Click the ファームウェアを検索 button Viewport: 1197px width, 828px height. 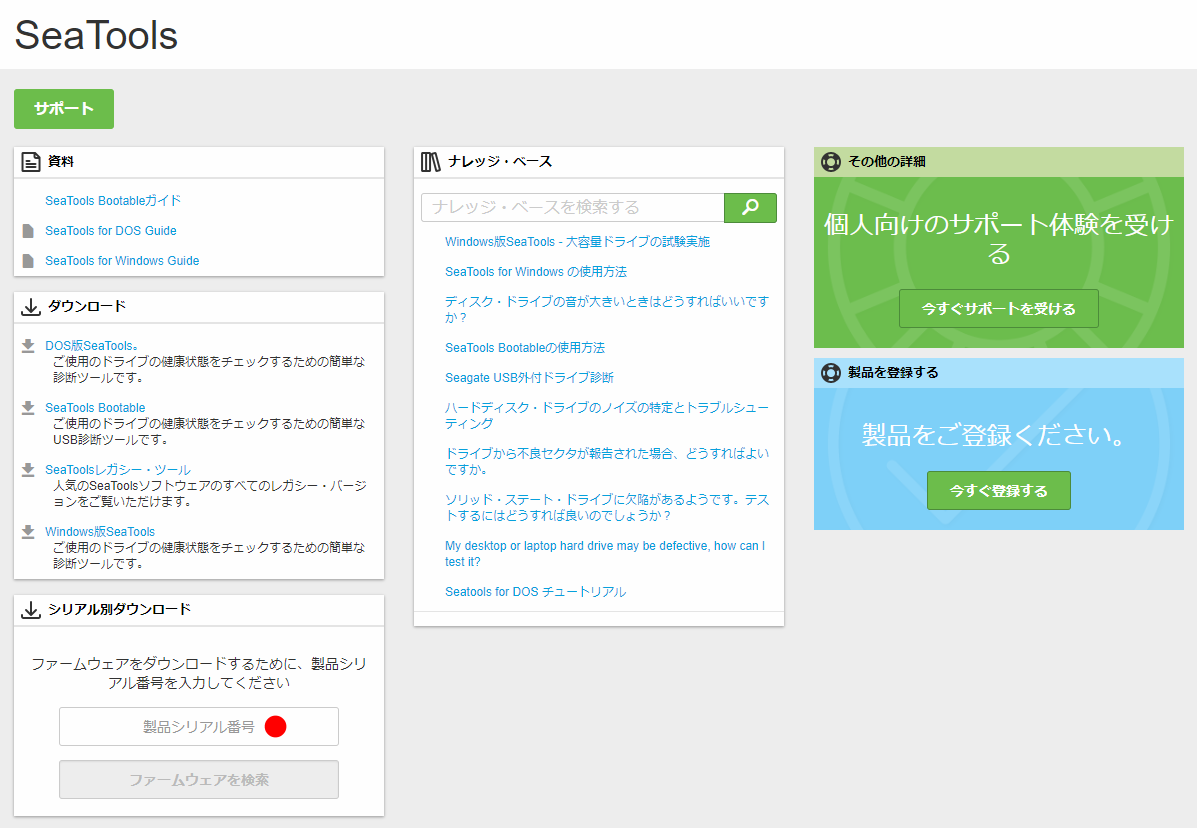coord(198,780)
